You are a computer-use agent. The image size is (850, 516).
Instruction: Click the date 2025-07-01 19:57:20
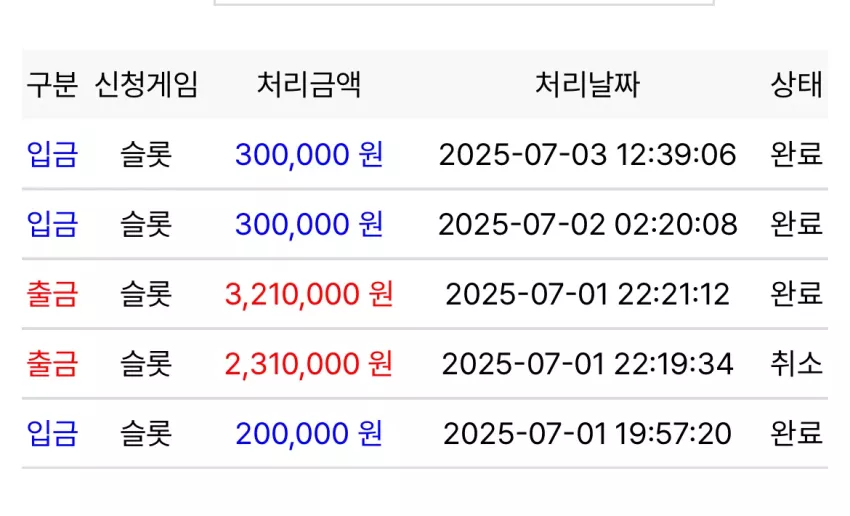pos(588,434)
